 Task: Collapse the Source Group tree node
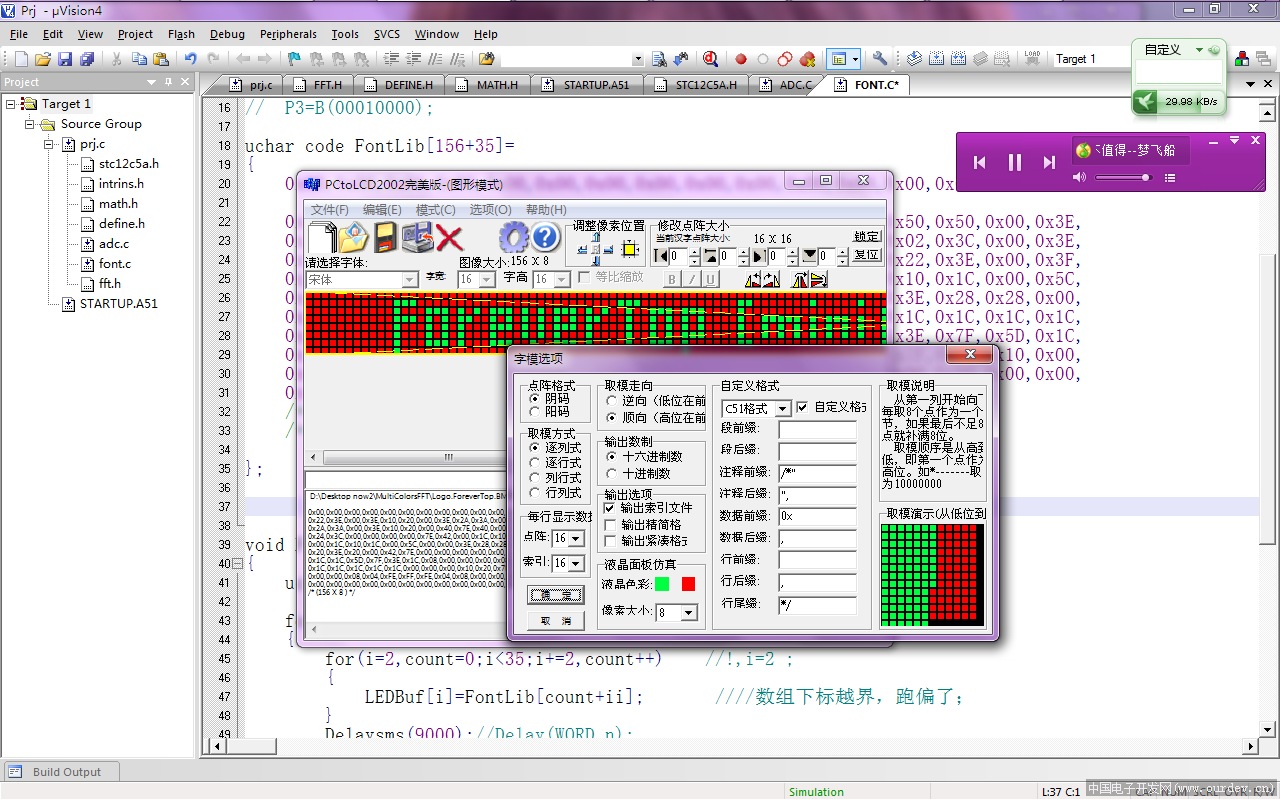click(x=29, y=124)
